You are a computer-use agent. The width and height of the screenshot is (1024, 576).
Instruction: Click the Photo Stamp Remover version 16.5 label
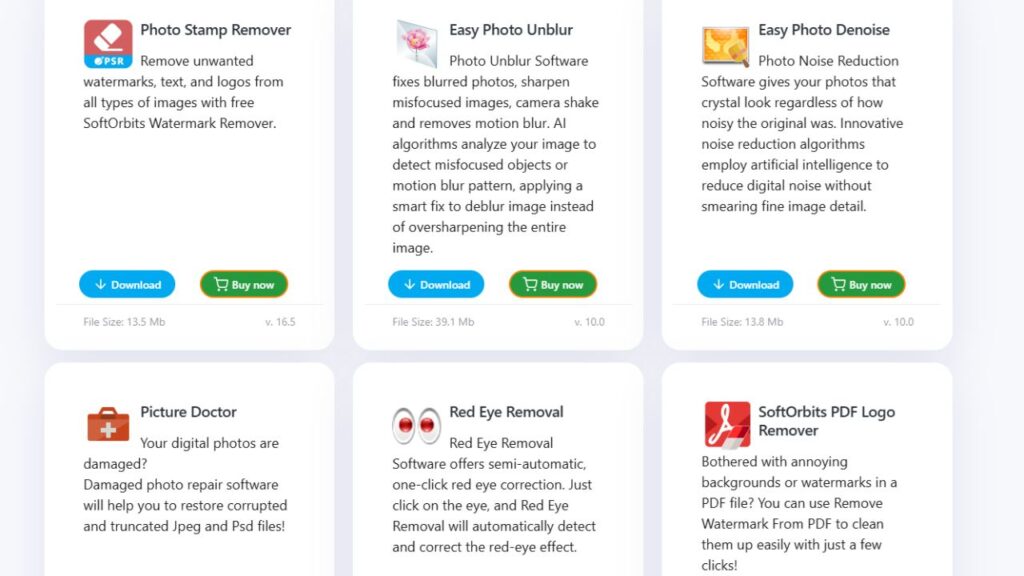pyautogui.click(x=280, y=322)
